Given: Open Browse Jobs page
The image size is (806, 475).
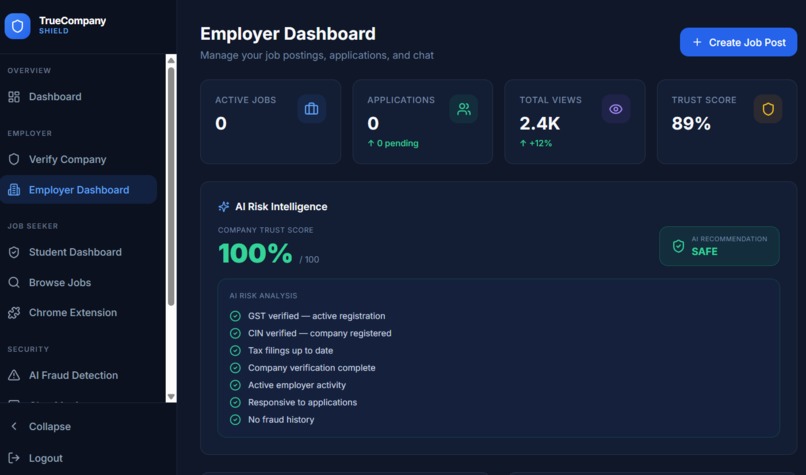Looking at the screenshot, I should (79, 283).
